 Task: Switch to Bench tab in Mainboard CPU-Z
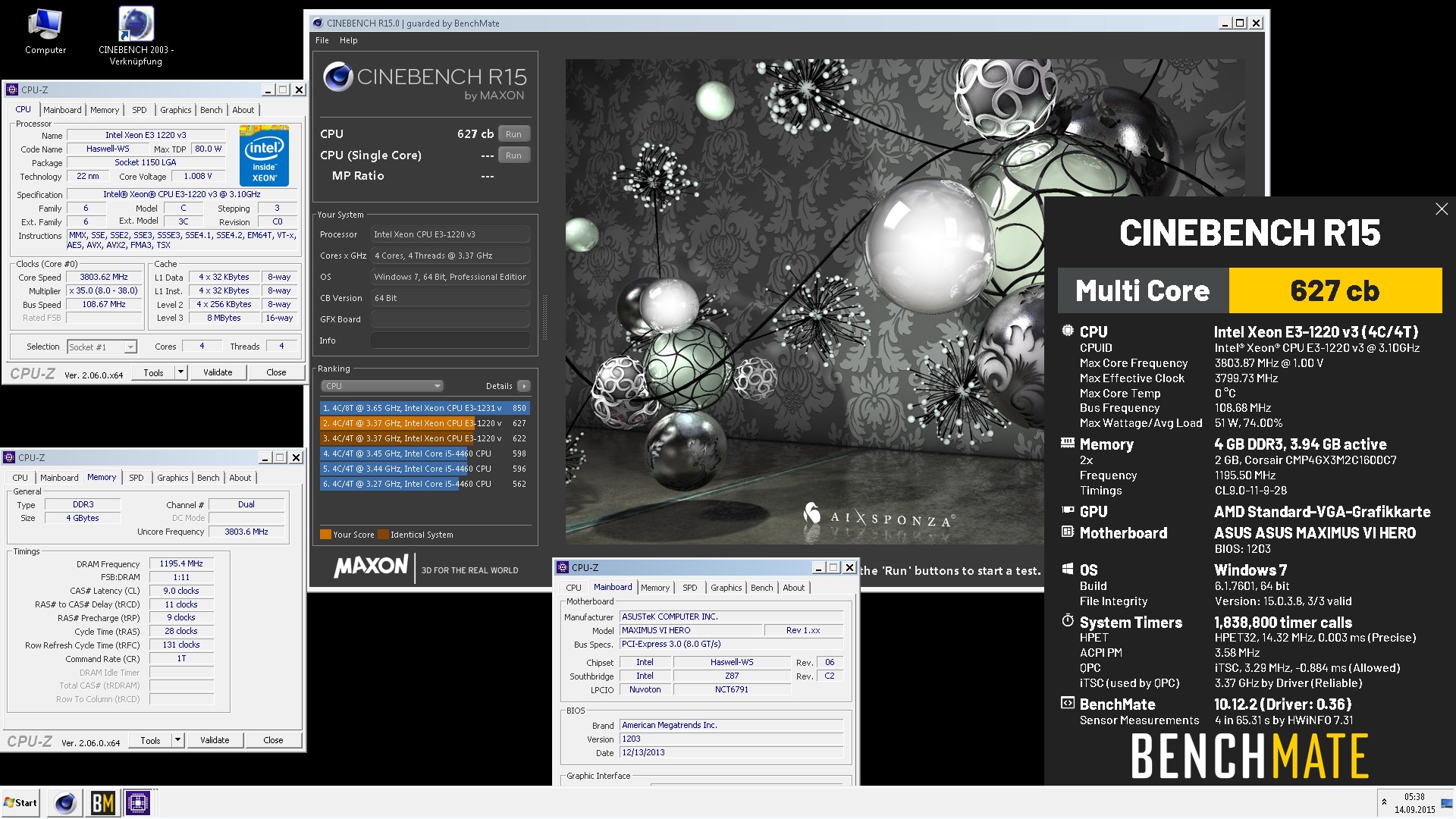762,588
